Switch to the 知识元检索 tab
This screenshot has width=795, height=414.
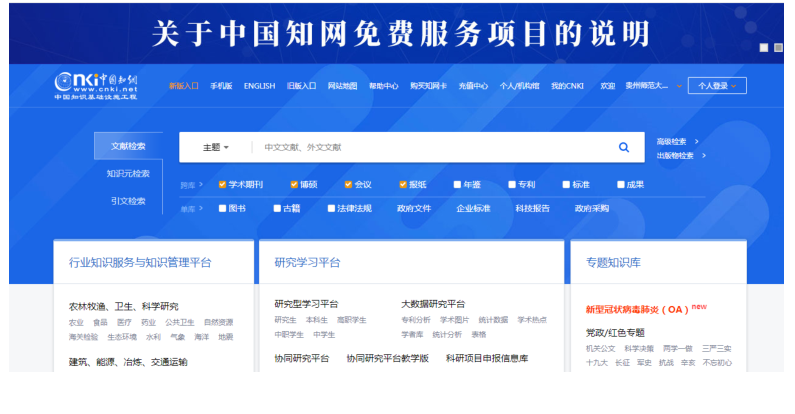tap(128, 173)
